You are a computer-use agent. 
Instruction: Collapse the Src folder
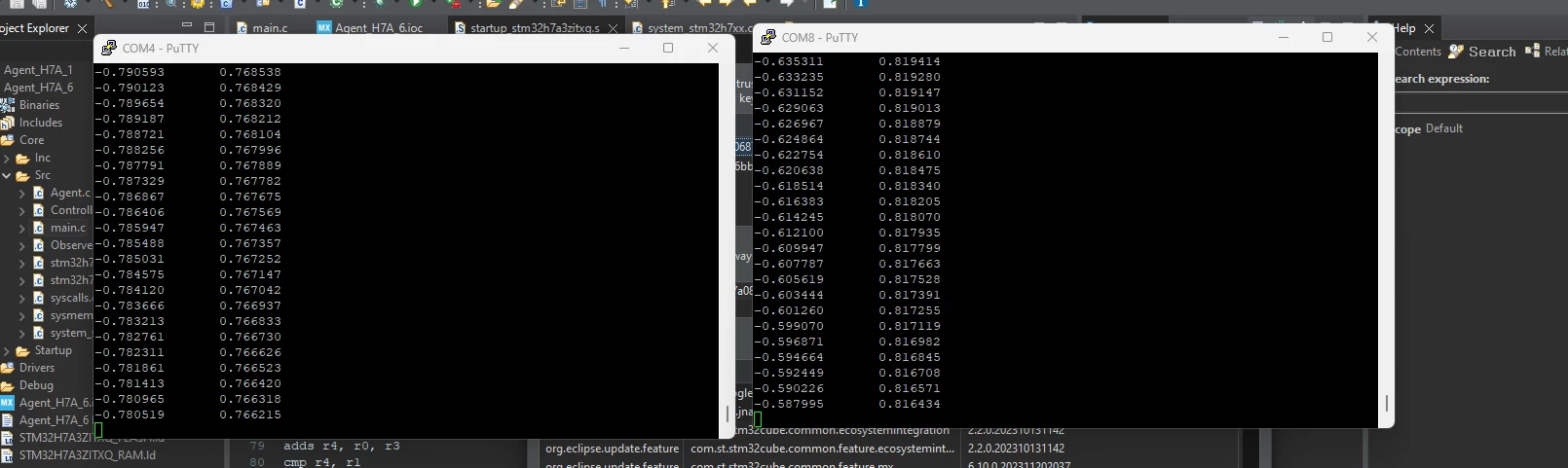7,175
